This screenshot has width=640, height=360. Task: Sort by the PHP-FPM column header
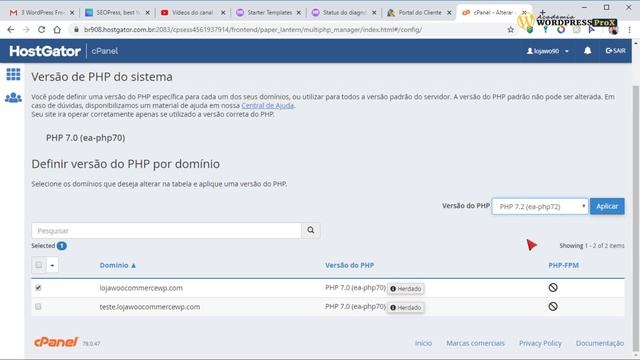pos(563,265)
